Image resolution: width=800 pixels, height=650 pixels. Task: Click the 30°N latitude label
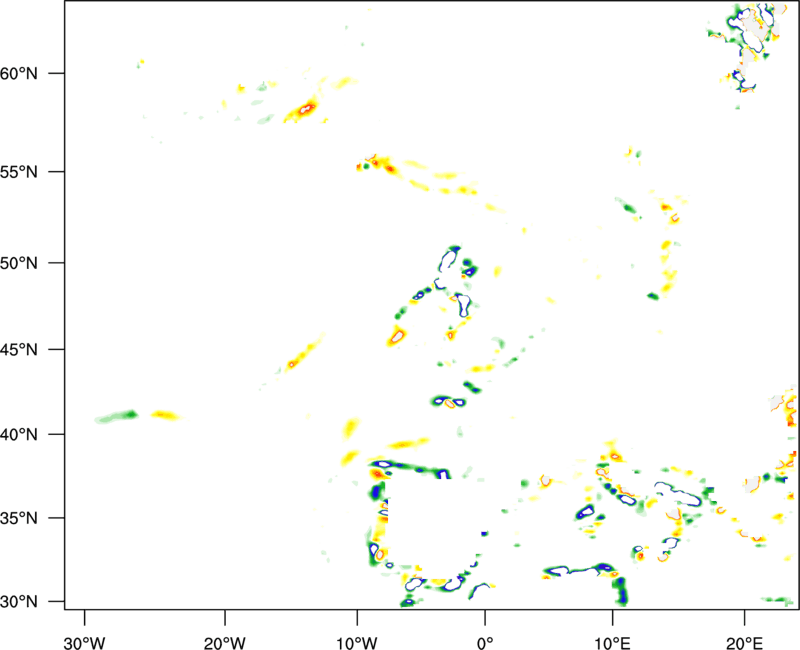(19, 602)
